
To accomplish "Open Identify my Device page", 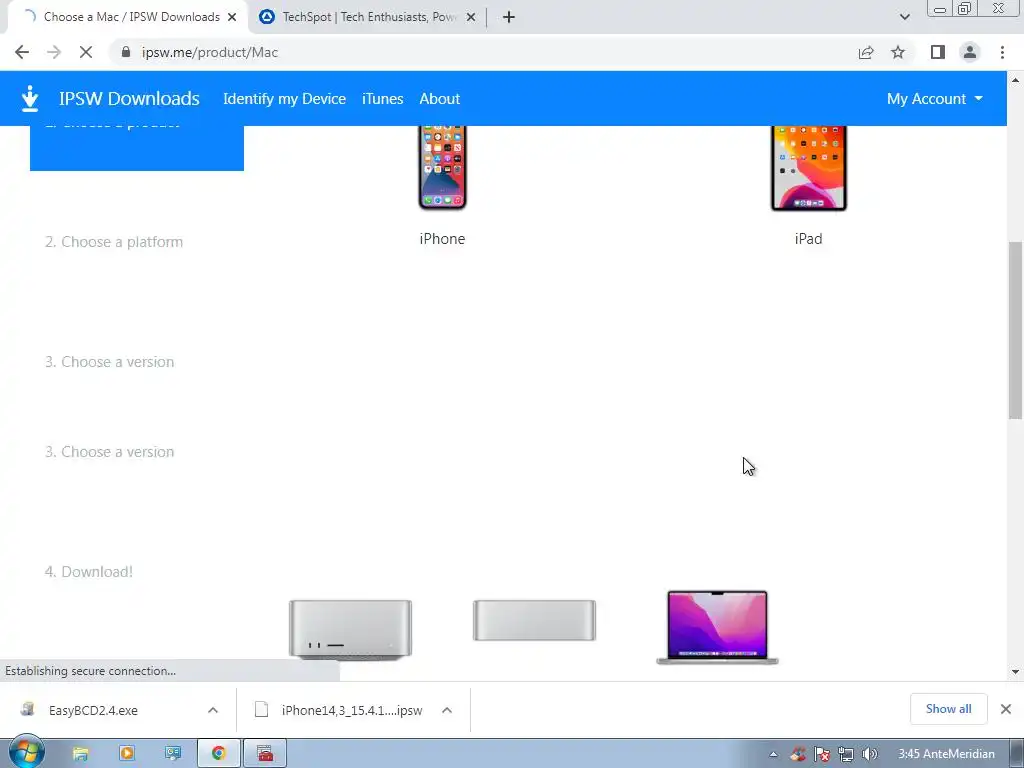I will (x=284, y=99).
